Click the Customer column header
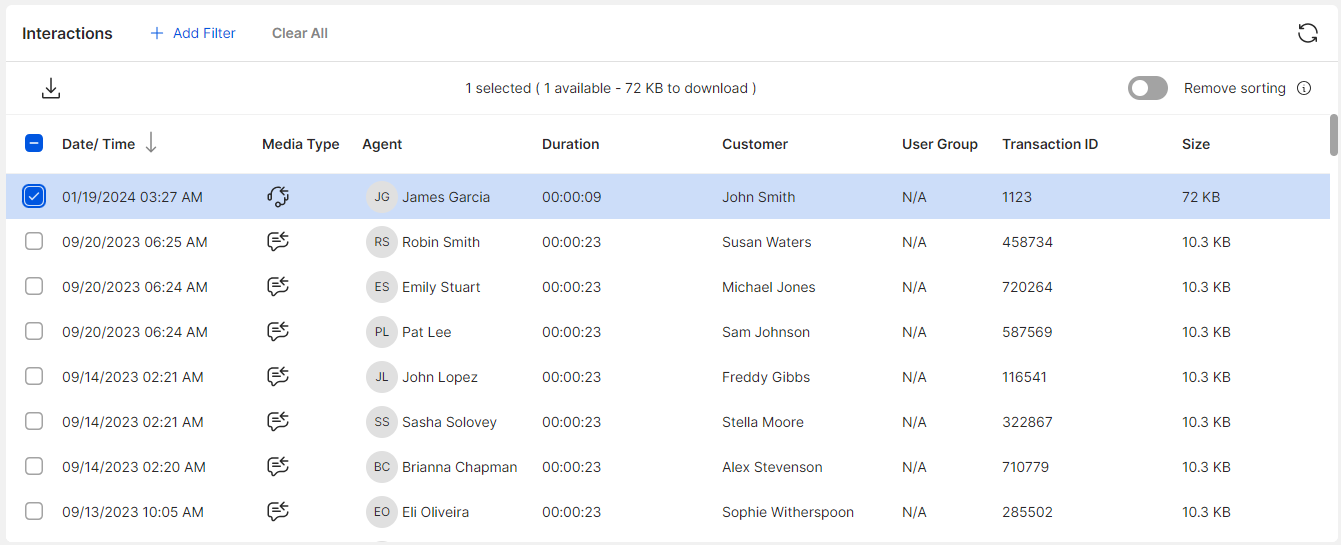 (x=755, y=144)
